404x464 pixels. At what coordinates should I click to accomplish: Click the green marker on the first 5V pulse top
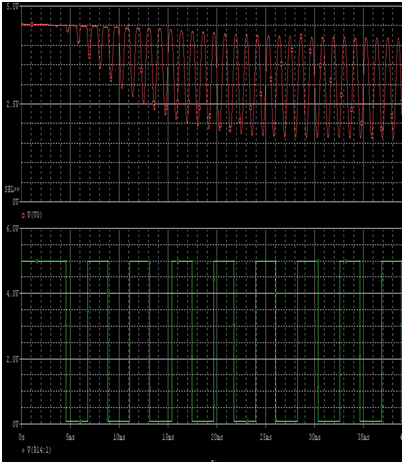point(37,261)
